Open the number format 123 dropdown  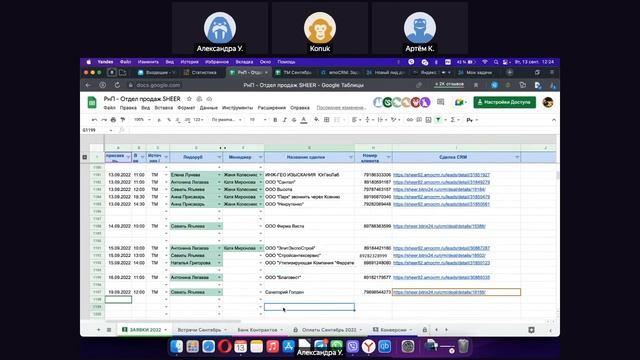[x=199, y=120]
